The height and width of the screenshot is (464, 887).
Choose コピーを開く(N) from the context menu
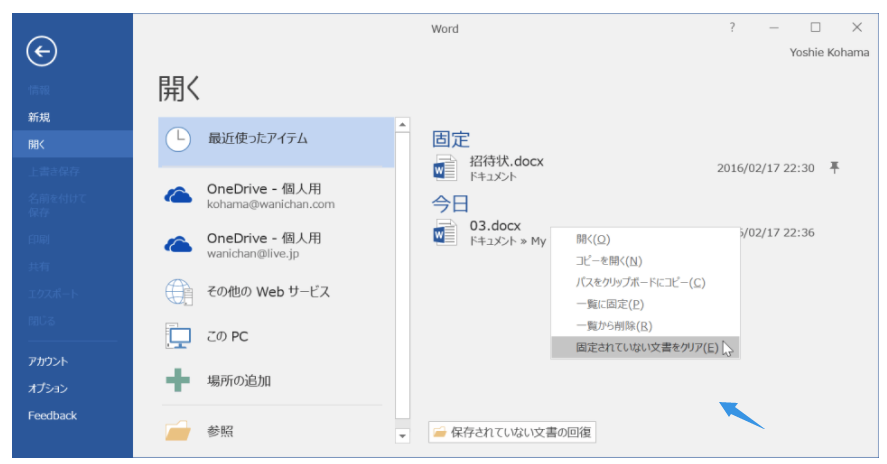tap(645, 261)
